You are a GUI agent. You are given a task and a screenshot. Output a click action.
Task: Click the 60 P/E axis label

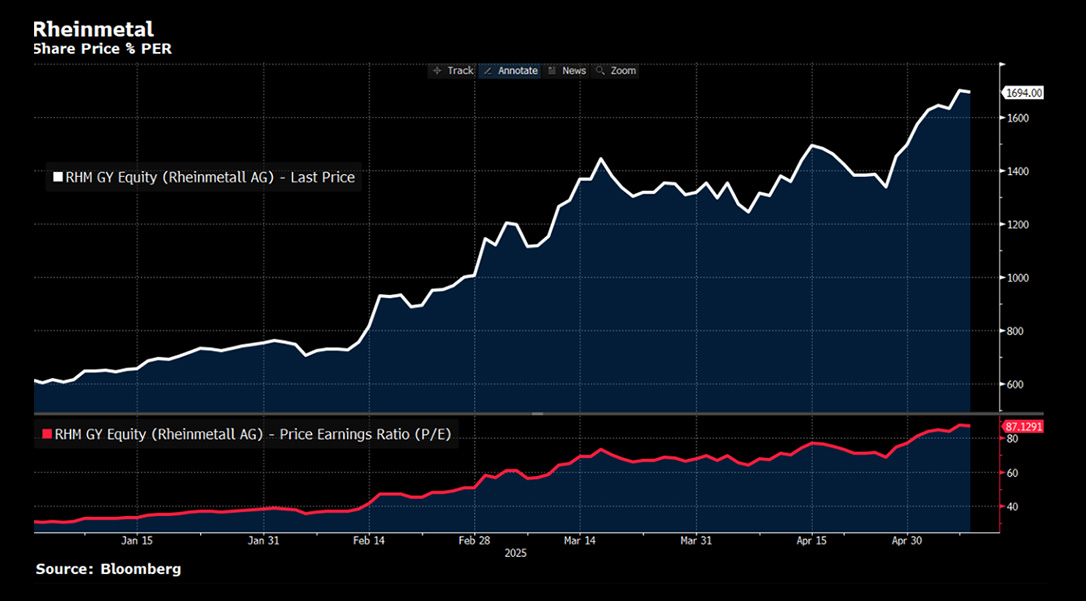coord(1012,473)
